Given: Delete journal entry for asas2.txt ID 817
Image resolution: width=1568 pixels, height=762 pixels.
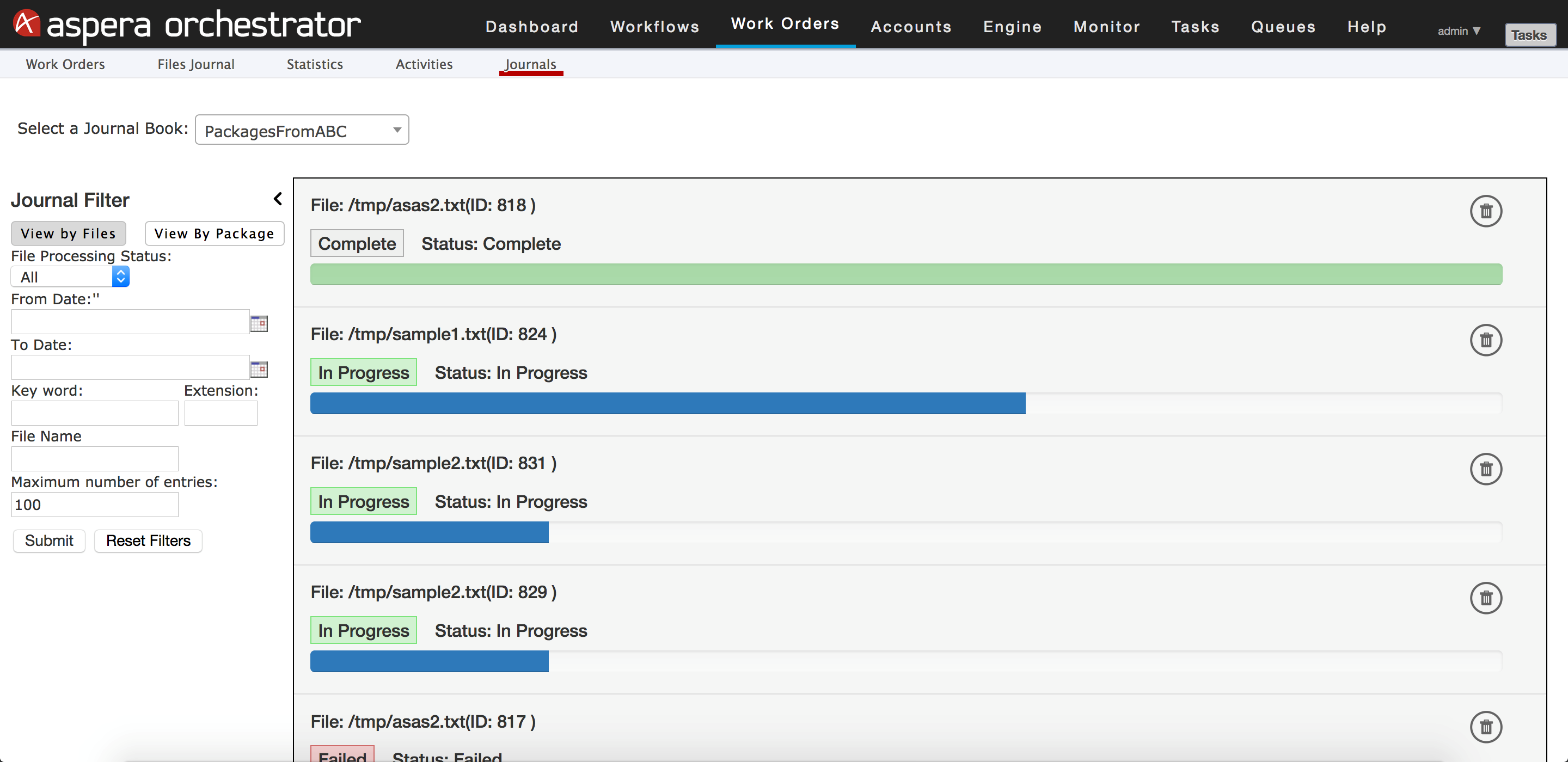Looking at the screenshot, I should (1486, 727).
